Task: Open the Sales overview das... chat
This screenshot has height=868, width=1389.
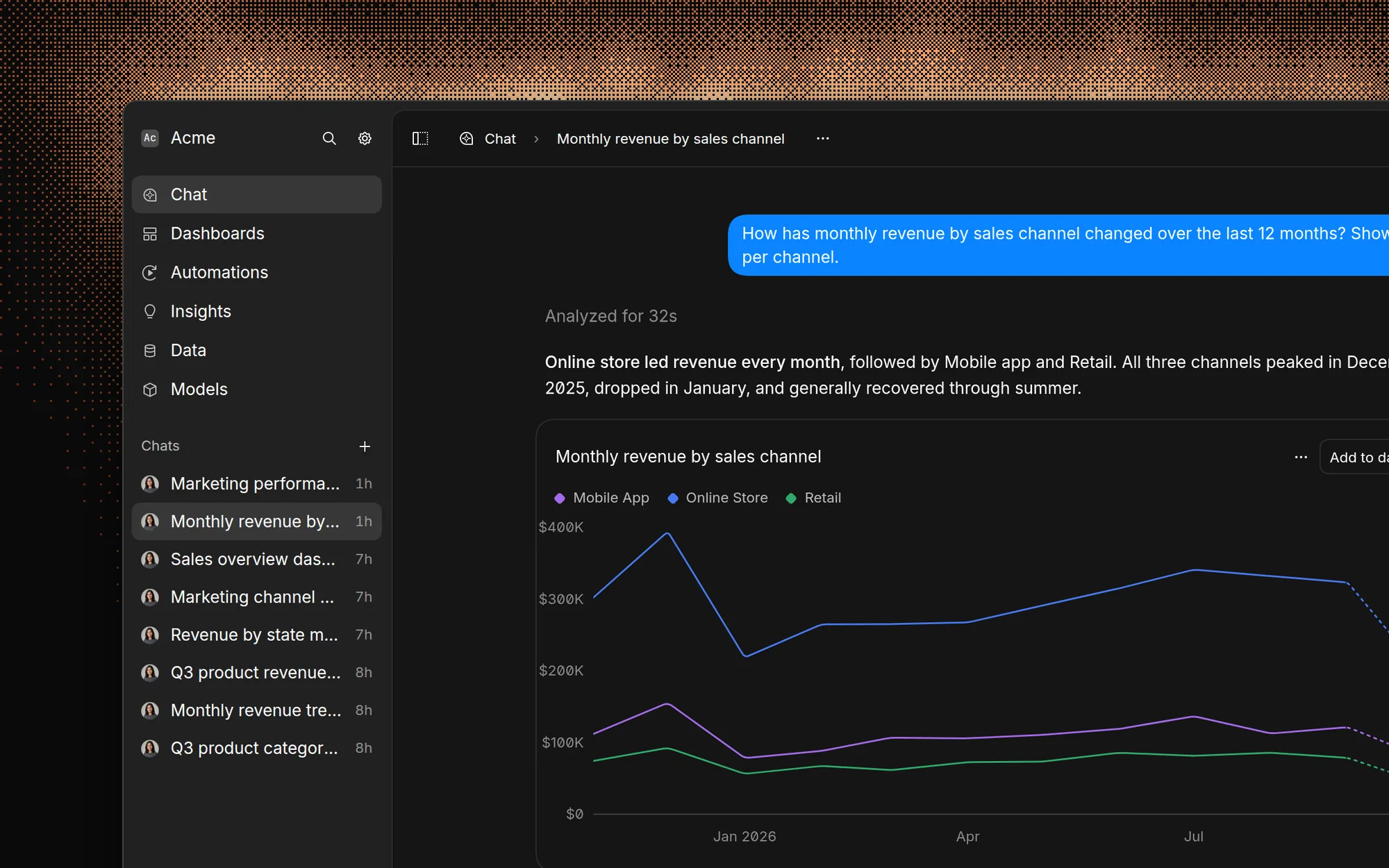Action: tap(257, 559)
